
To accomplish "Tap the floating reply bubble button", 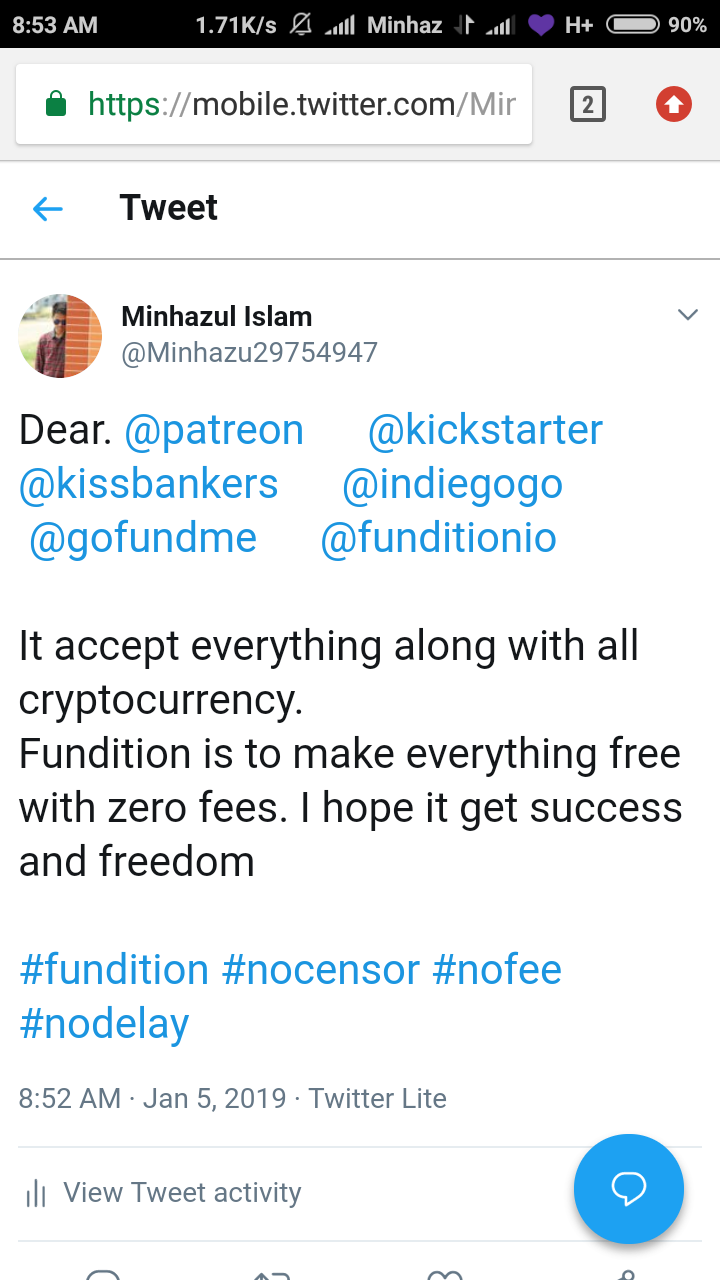I will click(628, 1188).
